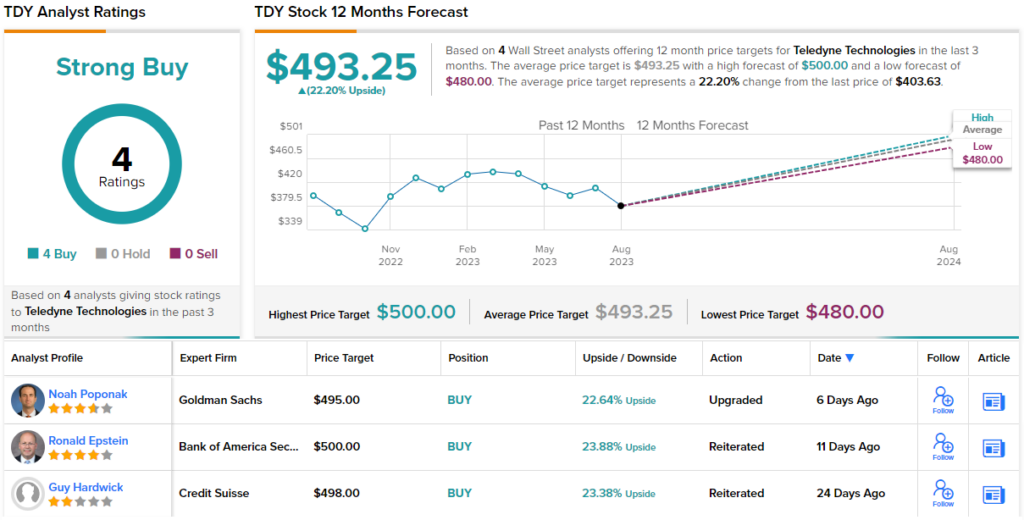
Task: Click the 4 Ratings donut chart
Action: pos(122,165)
